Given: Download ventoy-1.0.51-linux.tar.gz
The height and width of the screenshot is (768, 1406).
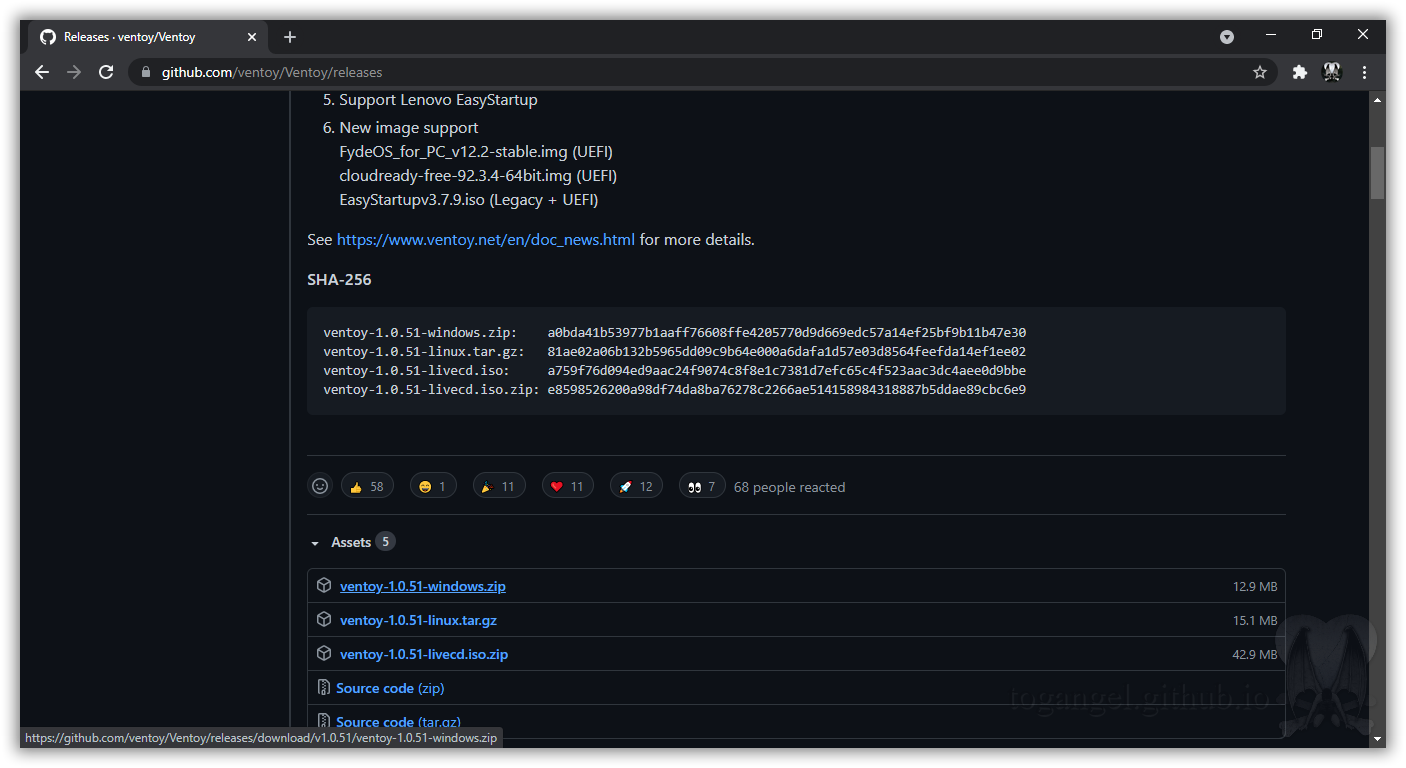Looking at the screenshot, I should (x=418, y=620).
